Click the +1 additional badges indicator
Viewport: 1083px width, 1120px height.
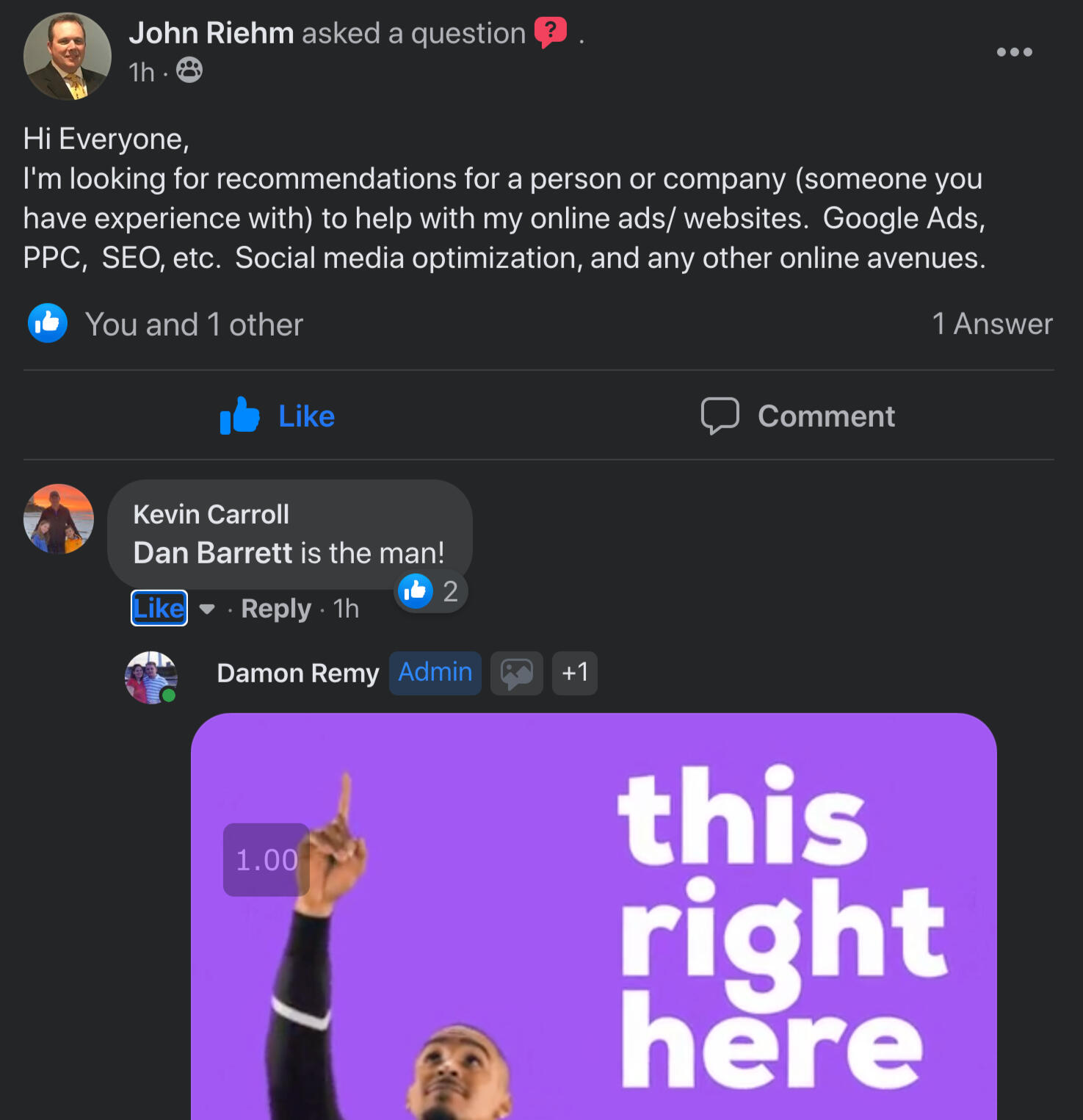pos(575,673)
